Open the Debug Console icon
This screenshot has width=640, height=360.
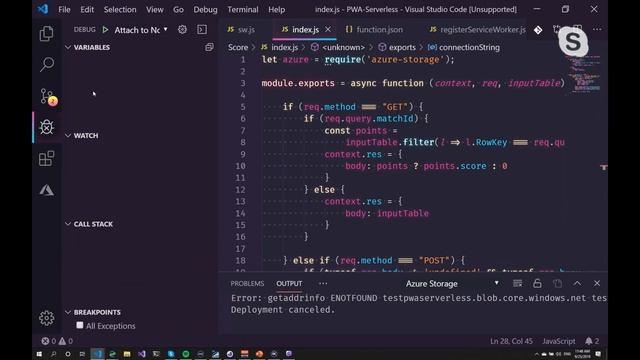pyautogui.click(x=202, y=29)
